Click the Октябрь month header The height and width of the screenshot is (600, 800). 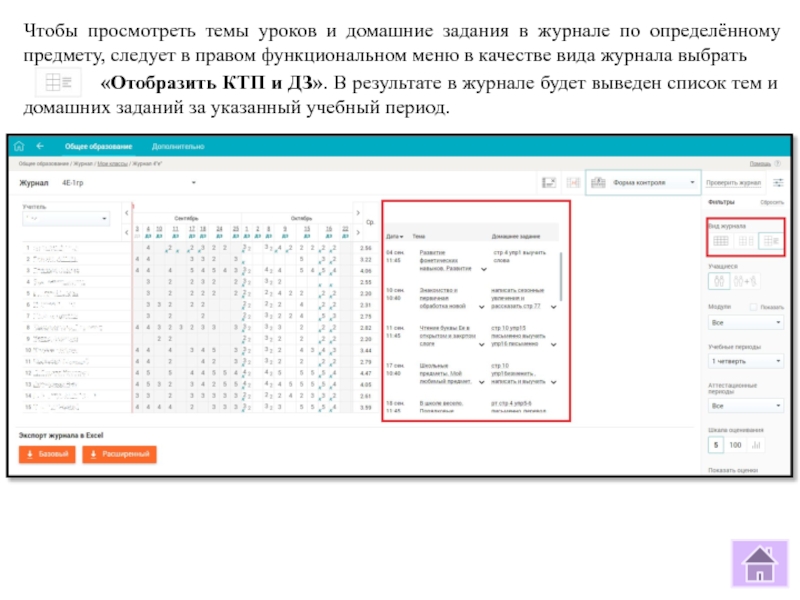point(301,218)
